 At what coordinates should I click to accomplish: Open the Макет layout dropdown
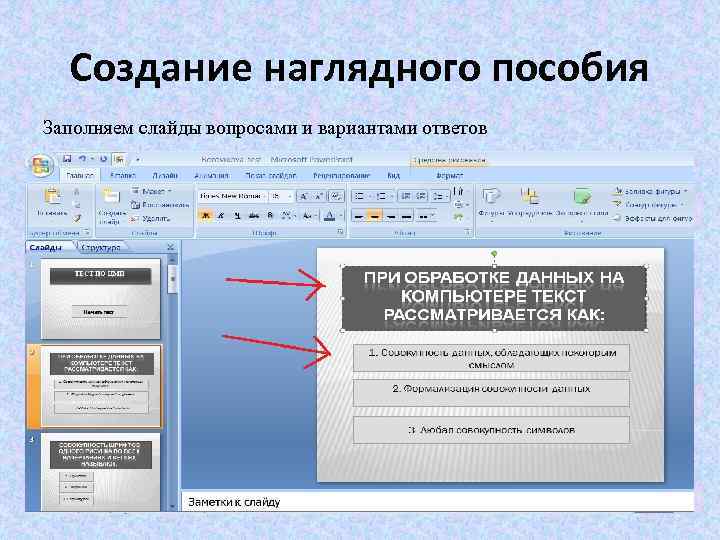point(152,191)
